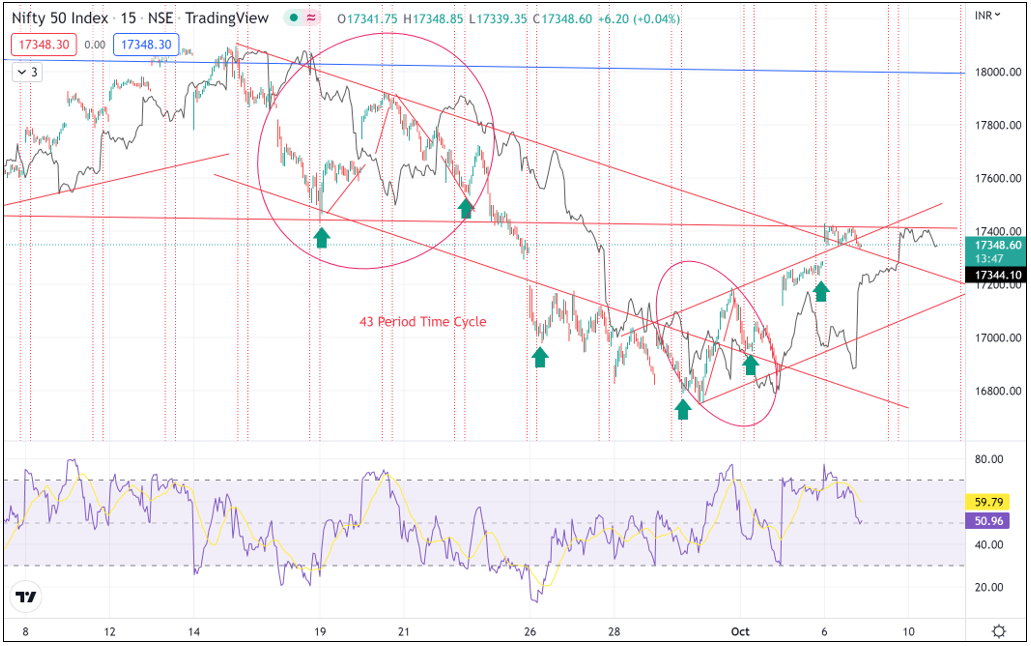
Task: Click the yellow 59.79 RSI average label
Action: 988,502
